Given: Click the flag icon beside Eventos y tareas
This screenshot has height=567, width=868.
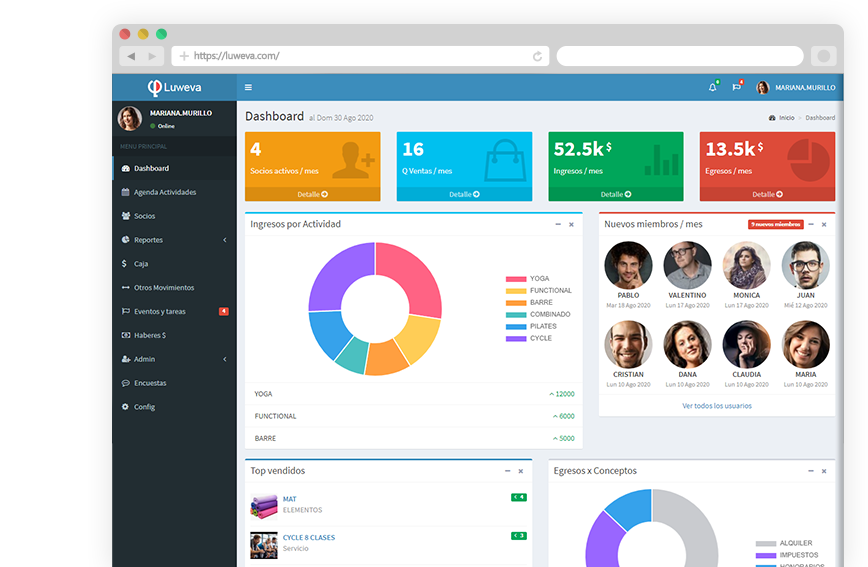Looking at the screenshot, I should (x=126, y=311).
